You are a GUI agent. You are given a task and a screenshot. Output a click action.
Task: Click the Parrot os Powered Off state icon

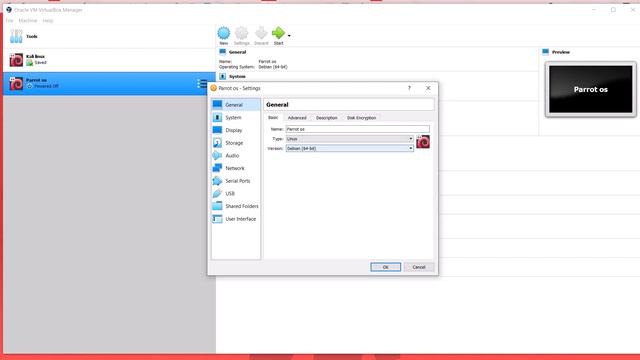pyautogui.click(x=29, y=86)
